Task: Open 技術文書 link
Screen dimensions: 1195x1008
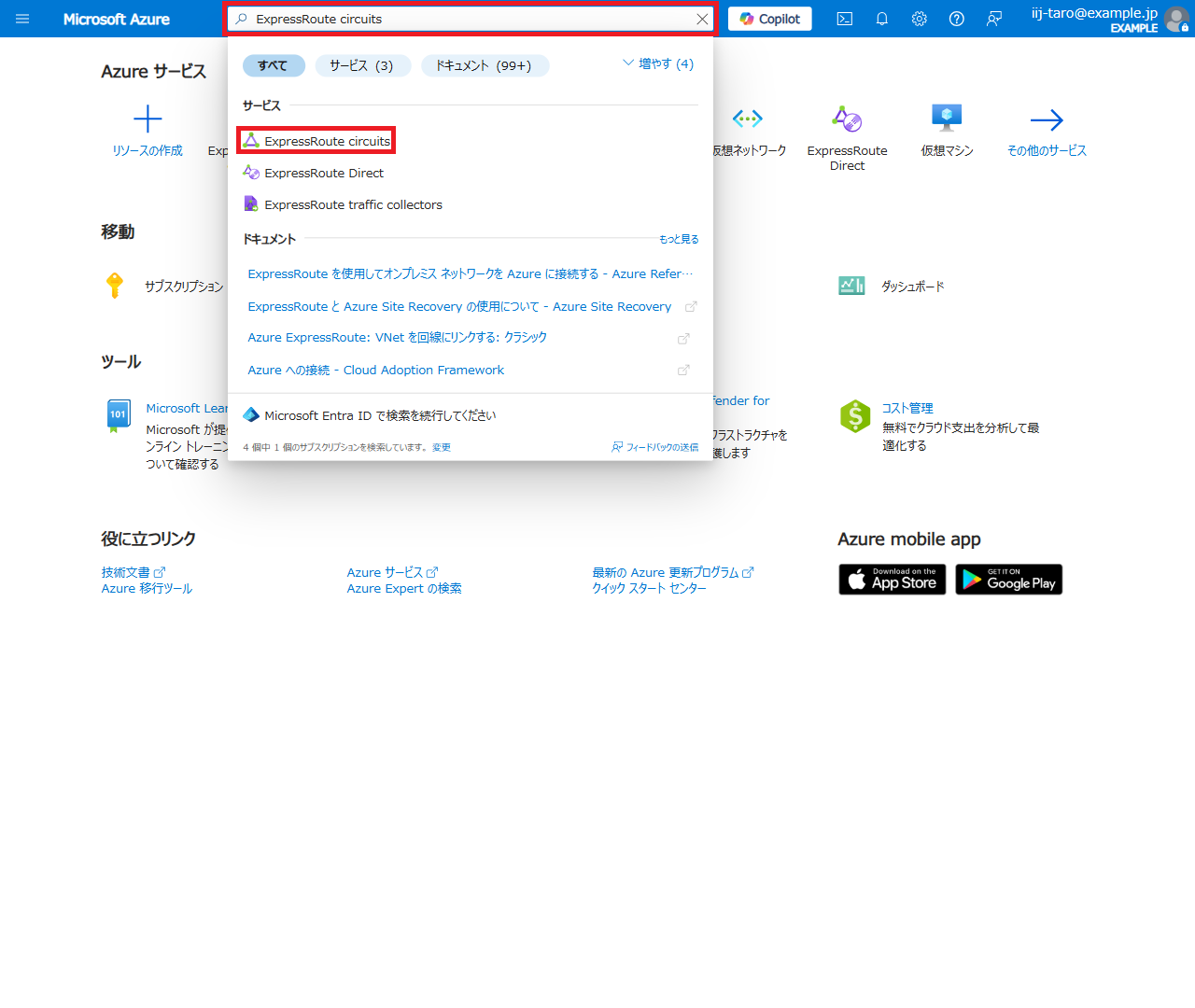Action: point(133,572)
